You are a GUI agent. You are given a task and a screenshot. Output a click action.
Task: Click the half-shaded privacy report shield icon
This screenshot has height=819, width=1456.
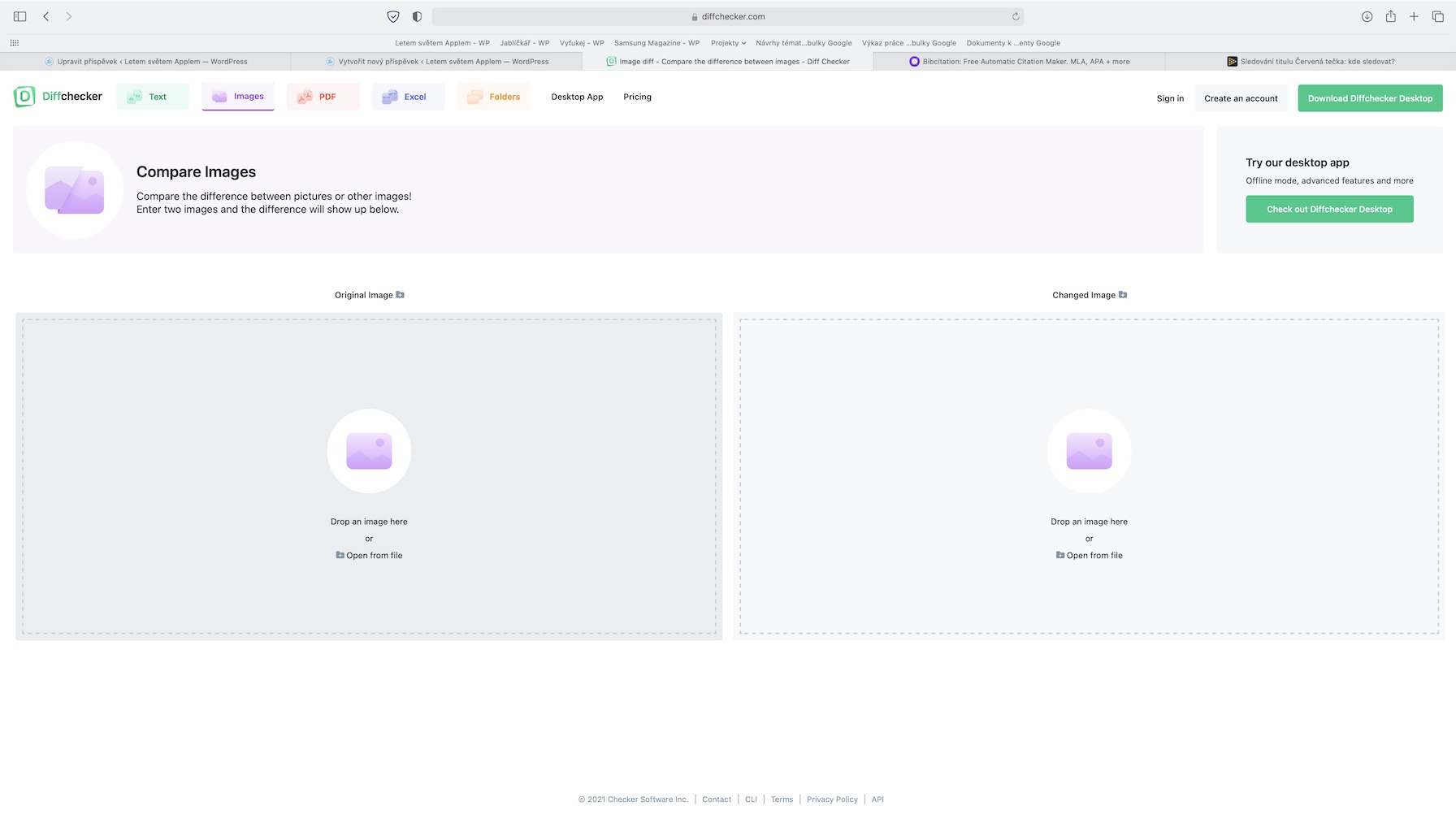point(417,16)
